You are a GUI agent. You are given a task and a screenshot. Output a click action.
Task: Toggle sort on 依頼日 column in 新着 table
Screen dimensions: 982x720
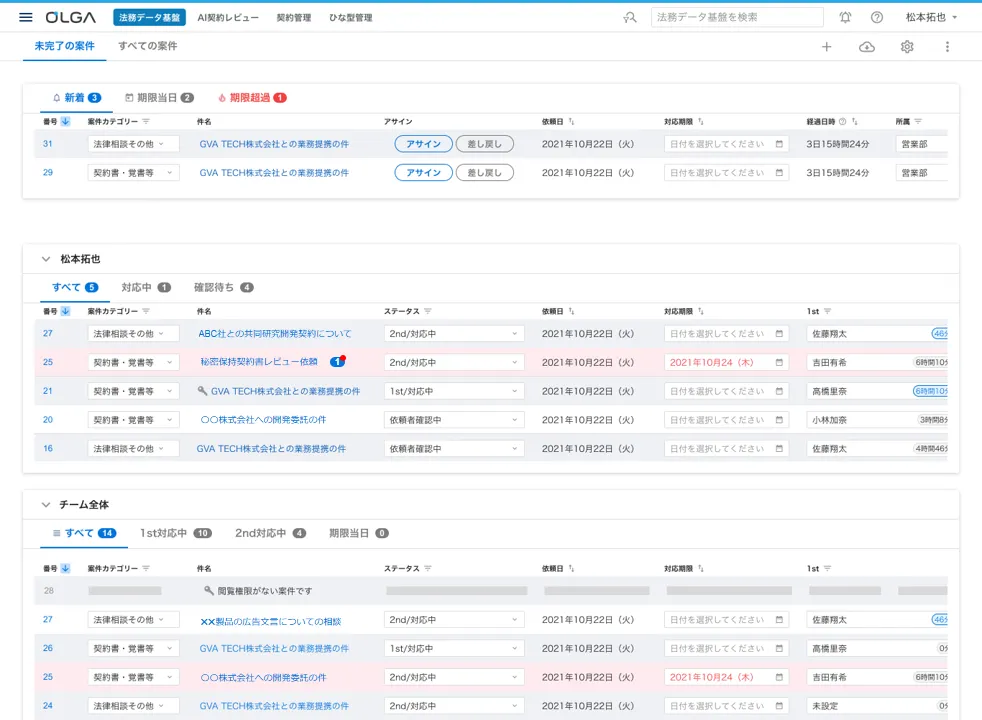(571, 121)
